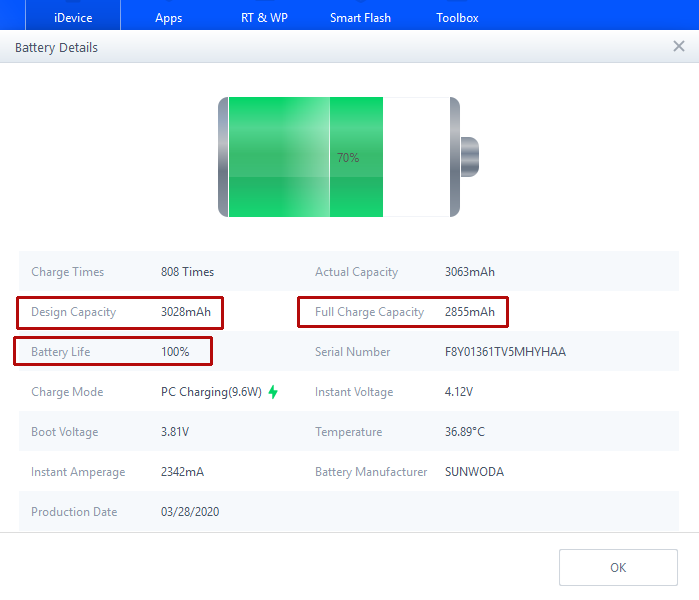The width and height of the screenshot is (699, 600).
Task: Open the Toolbox tab
Action: [457, 17]
